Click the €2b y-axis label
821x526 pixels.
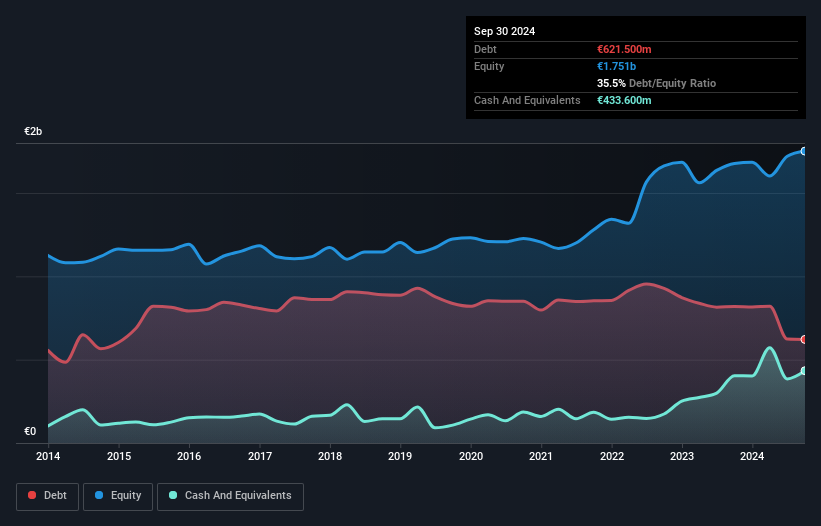coord(33,131)
